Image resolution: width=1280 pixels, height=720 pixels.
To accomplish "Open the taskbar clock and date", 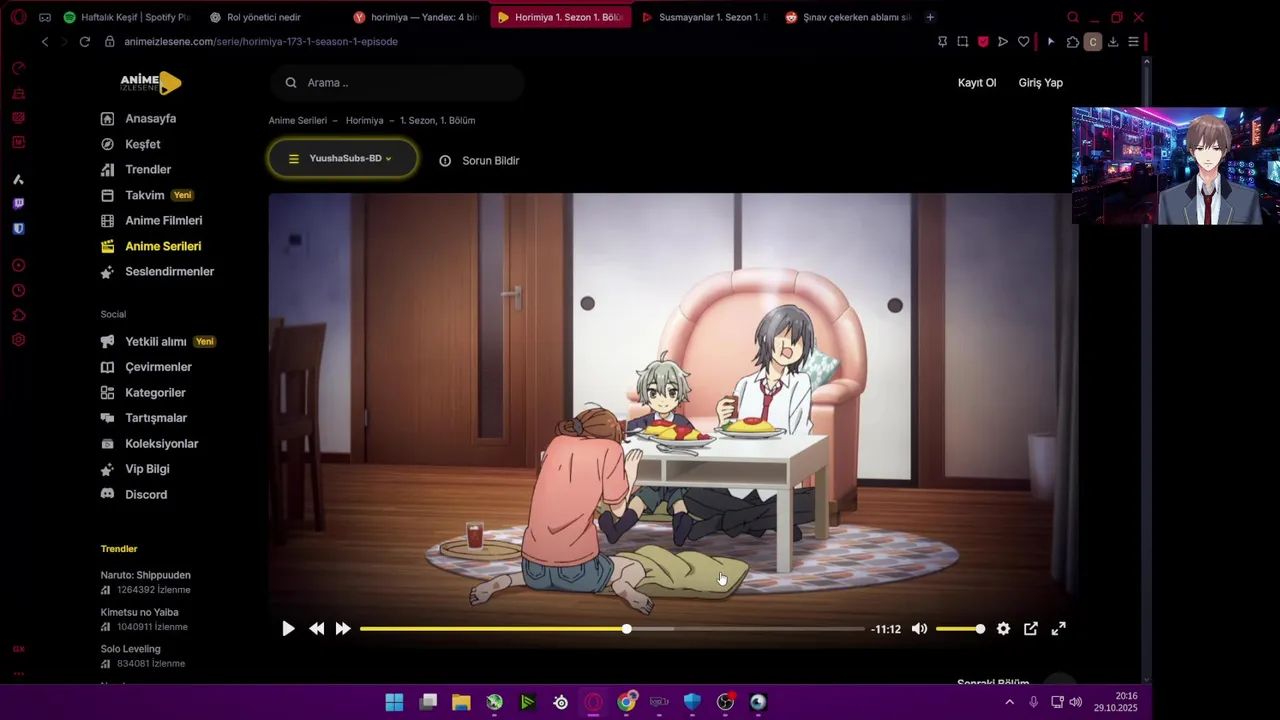I will (x=1115, y=702).
